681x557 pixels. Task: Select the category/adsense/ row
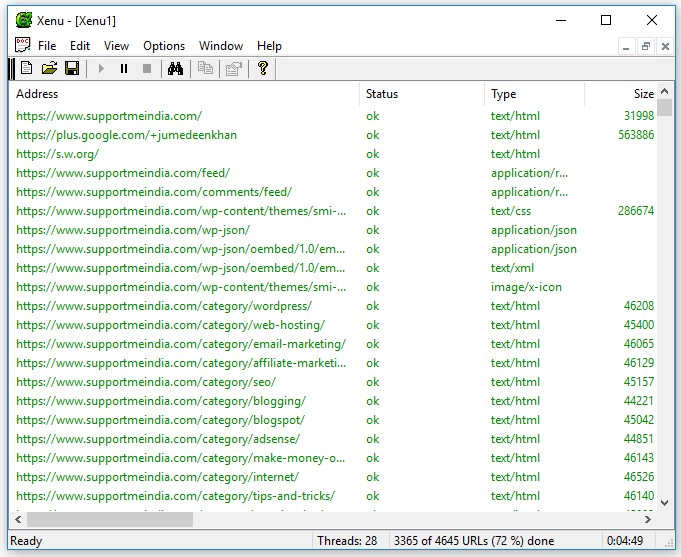[x=333, y=439]
